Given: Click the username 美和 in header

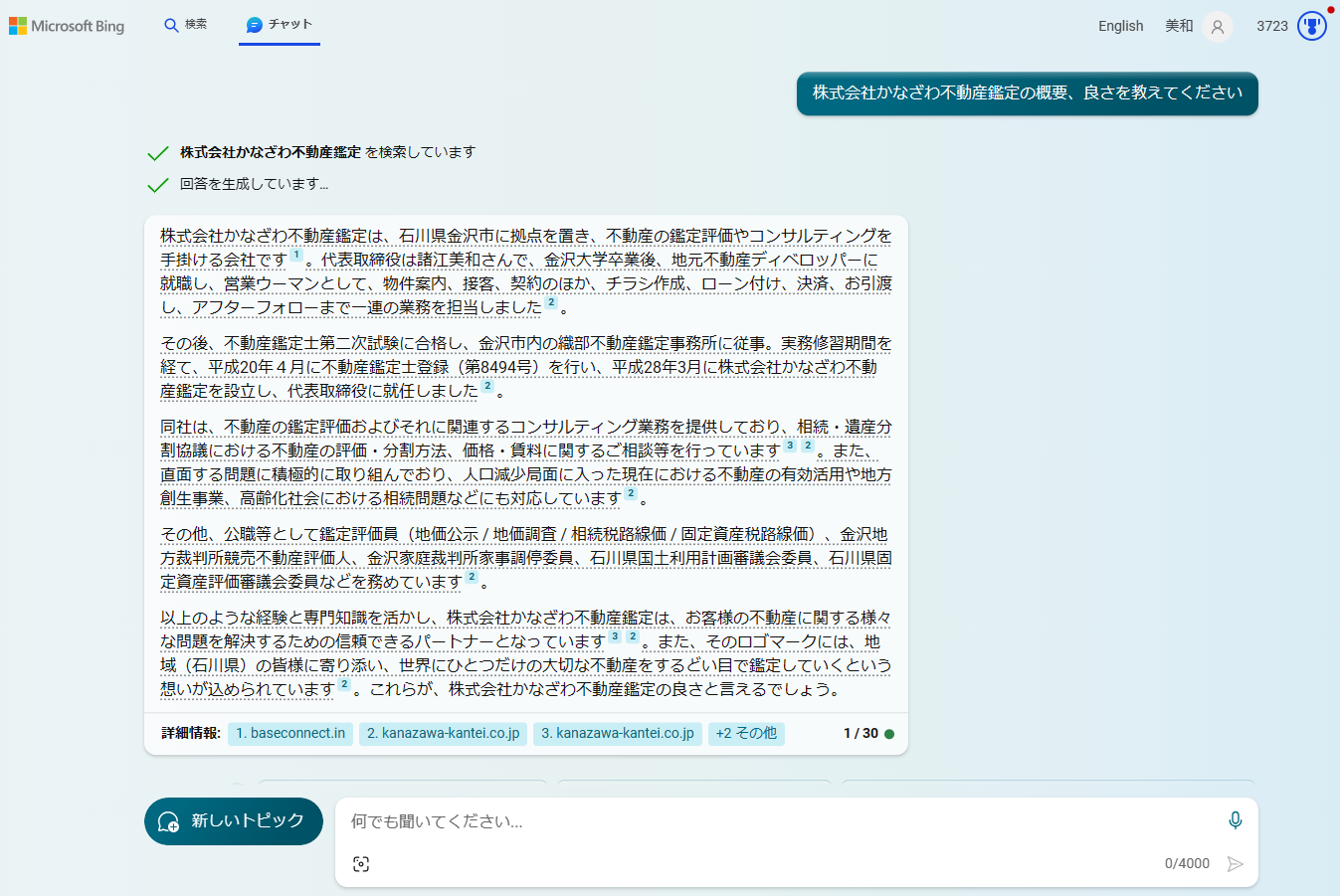Looking at the screenshot, I should click(x=1179, y=26).
